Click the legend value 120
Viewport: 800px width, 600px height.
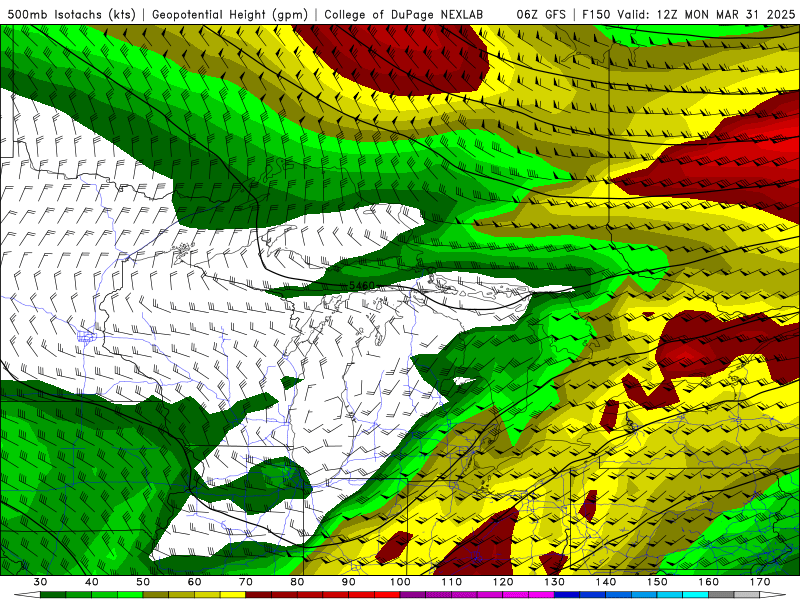[503, 582]
